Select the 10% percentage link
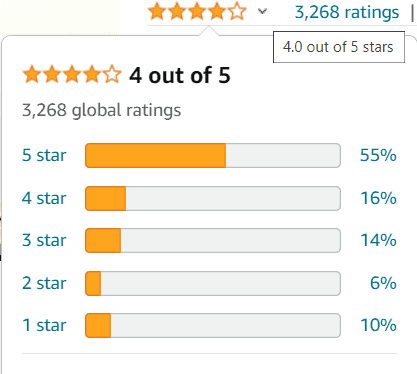Image resolution: width=417 pixels, height=374 pixels. point(378,325)
